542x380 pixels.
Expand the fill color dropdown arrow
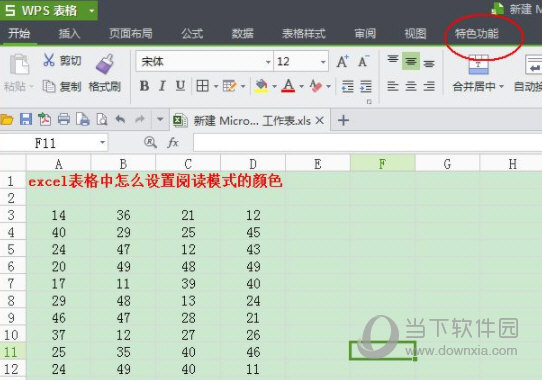274,86
